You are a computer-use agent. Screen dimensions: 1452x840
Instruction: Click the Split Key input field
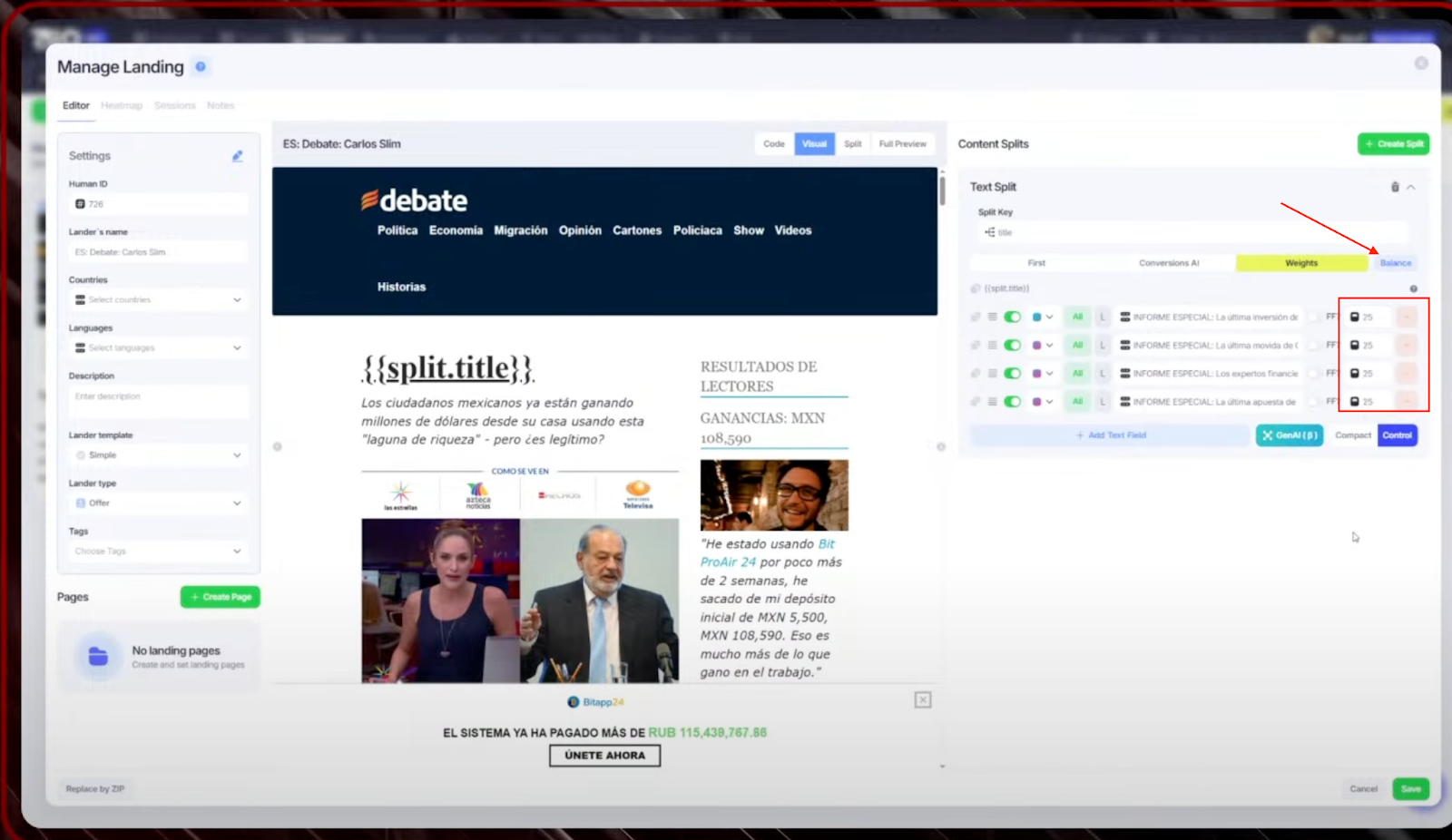[1192, 232]
